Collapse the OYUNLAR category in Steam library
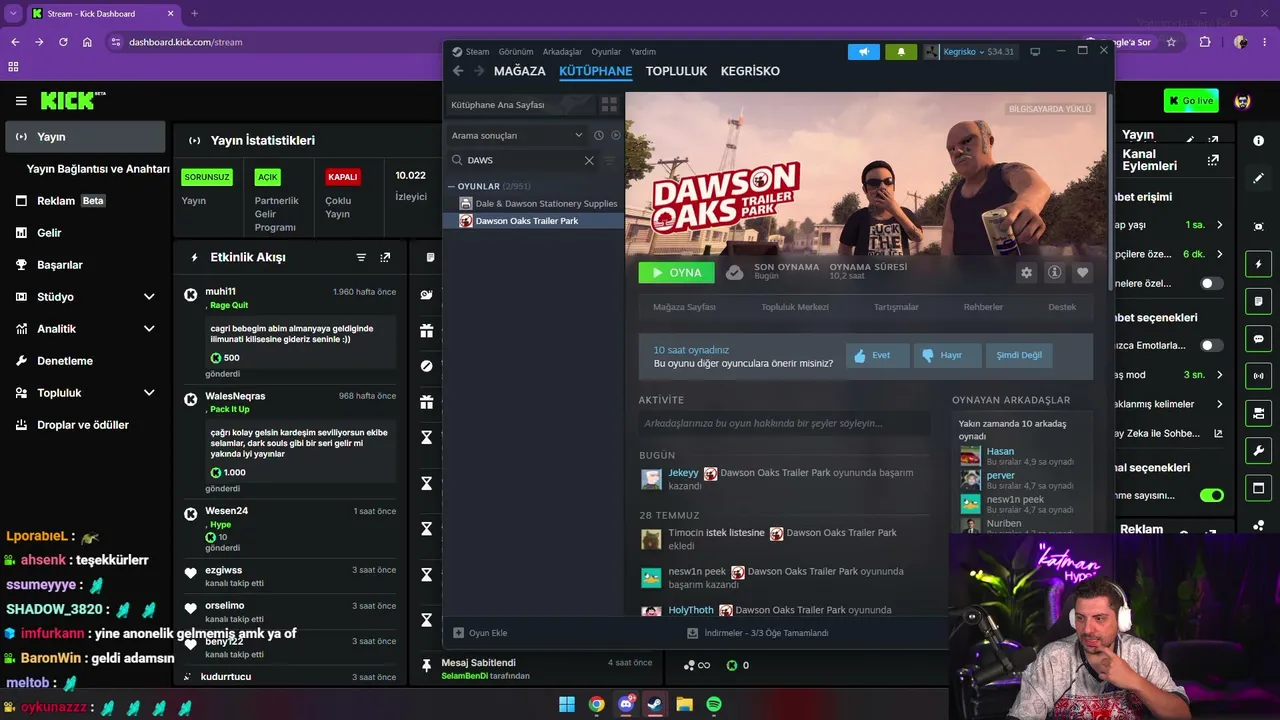Viewport: 1280px width, 720px height. (452, 186)
